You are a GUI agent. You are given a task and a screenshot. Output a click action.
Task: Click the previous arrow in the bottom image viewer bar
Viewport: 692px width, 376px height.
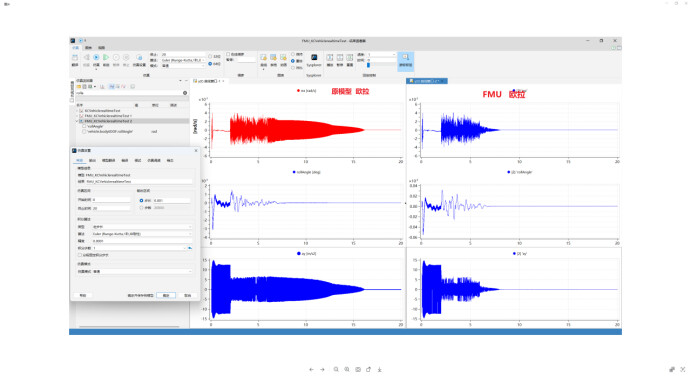312,369
